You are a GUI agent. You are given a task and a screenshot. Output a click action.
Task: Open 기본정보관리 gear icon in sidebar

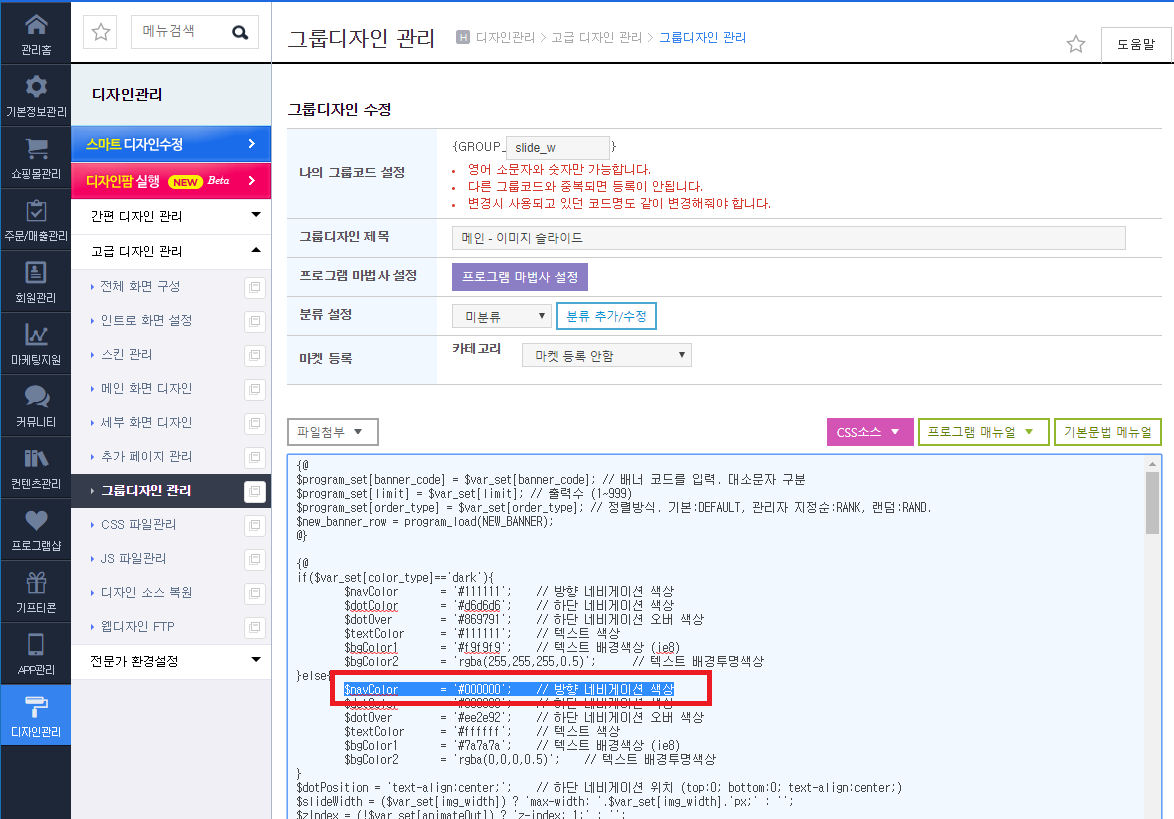36,87
